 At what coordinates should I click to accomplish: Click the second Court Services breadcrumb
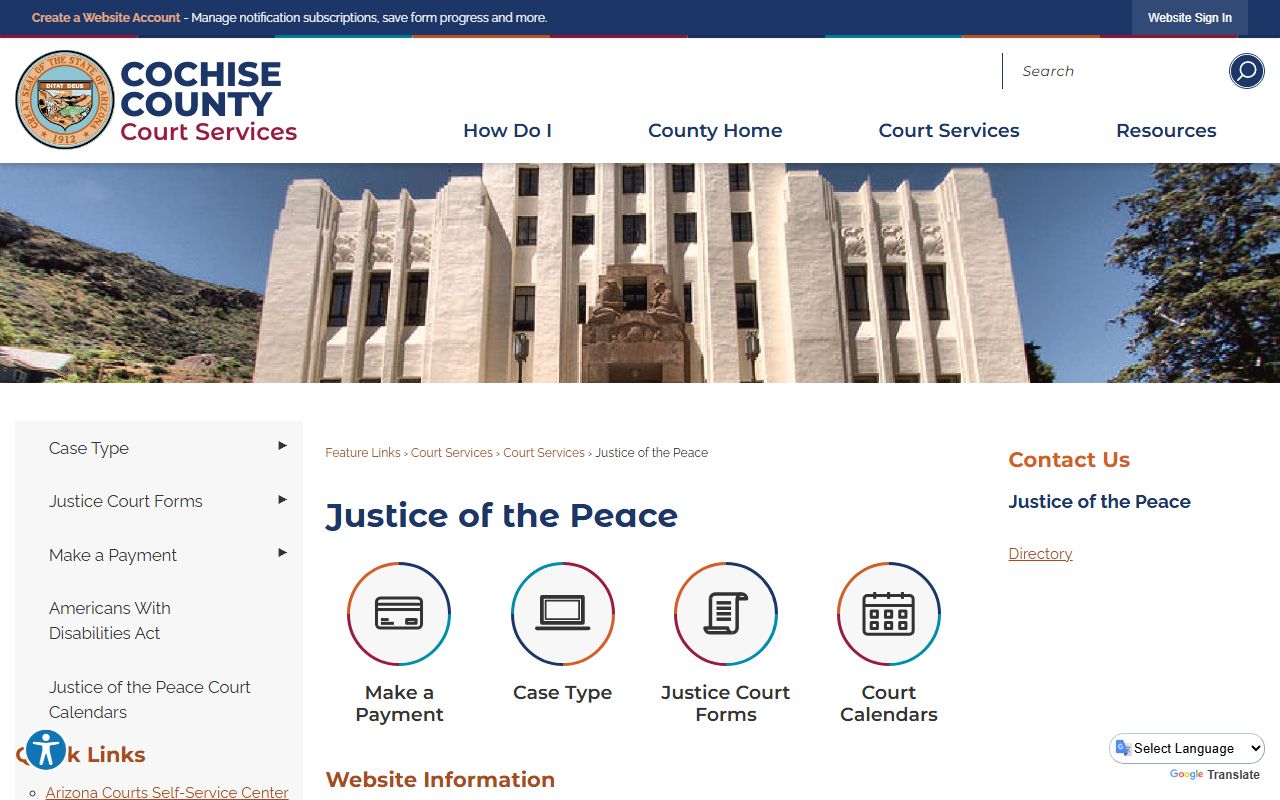(544, 453)
